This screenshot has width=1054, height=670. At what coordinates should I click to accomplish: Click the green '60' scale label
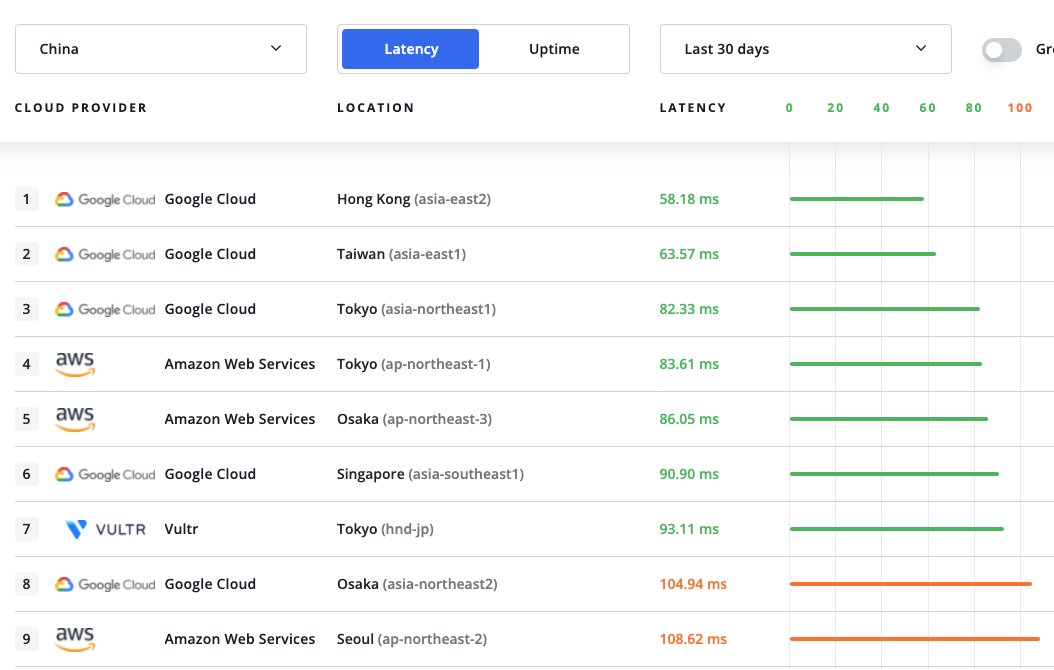click(x=928, y=108)
